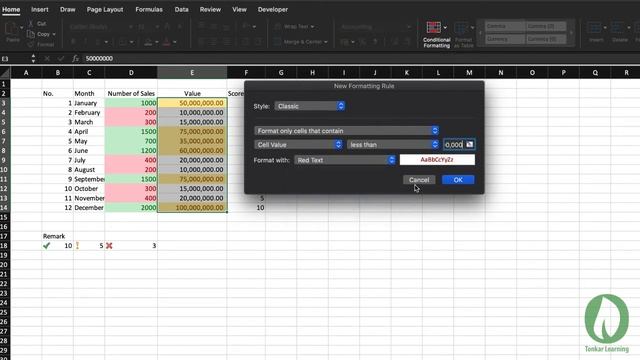Switch to the Data tab
This screenshot has height=360, width=640.
click(x=181, y=9)
